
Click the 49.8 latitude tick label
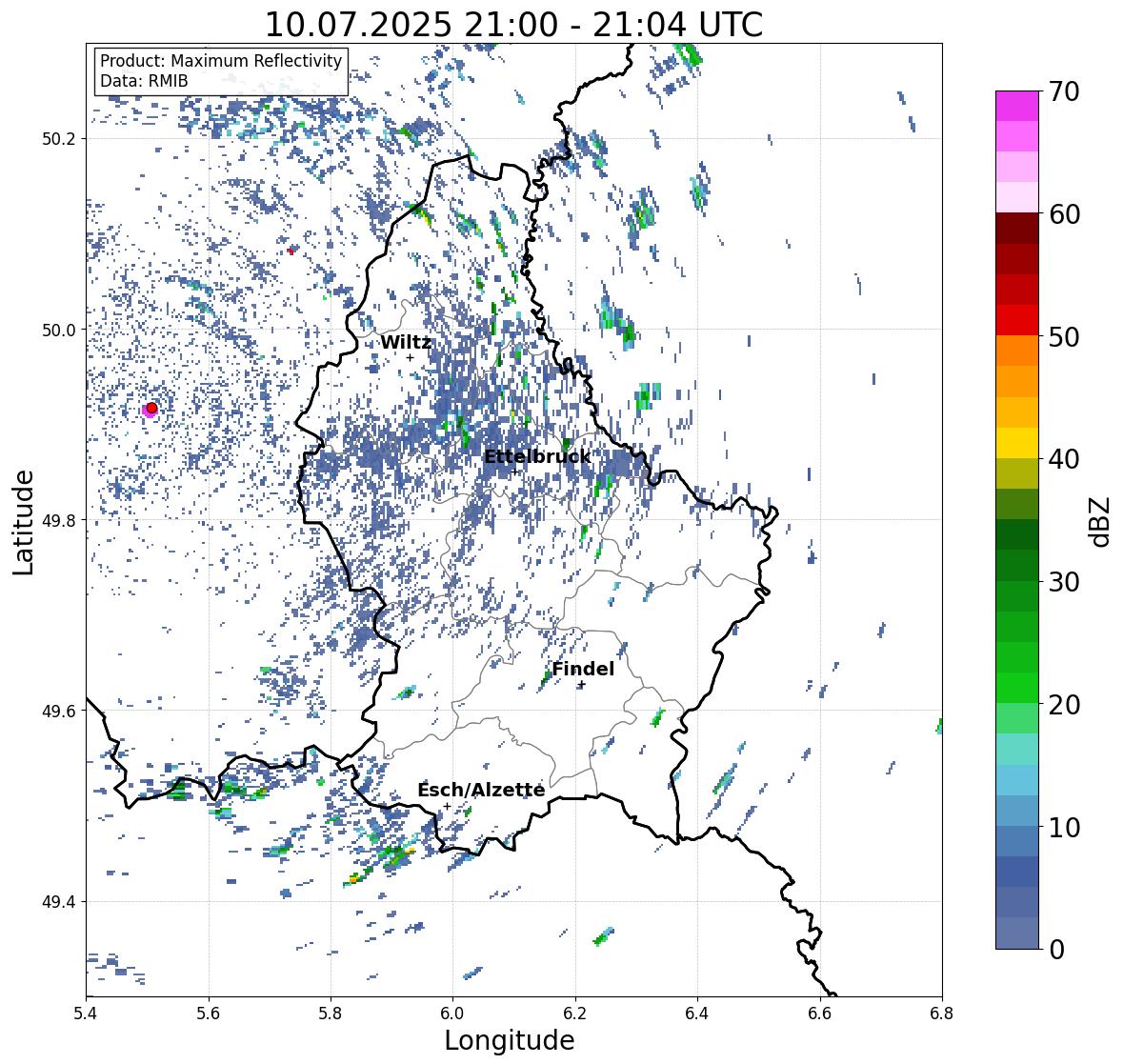point(59,520)
